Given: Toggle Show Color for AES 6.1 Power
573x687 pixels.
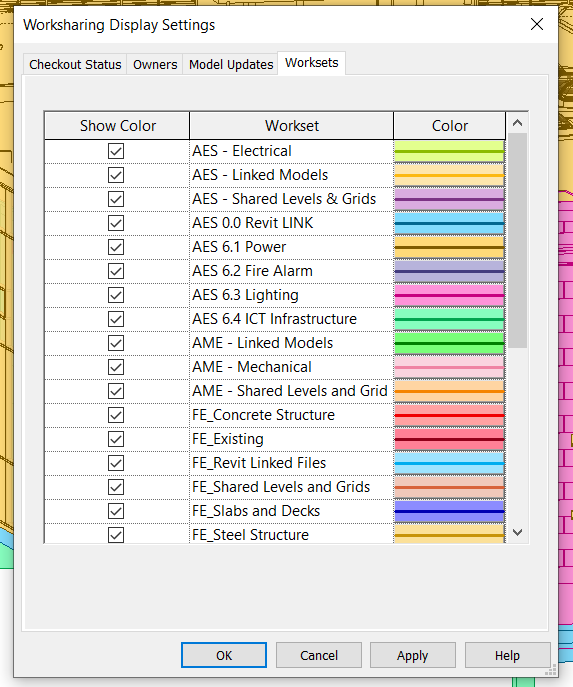Looking at the screenshot, I should click(116, 247).
